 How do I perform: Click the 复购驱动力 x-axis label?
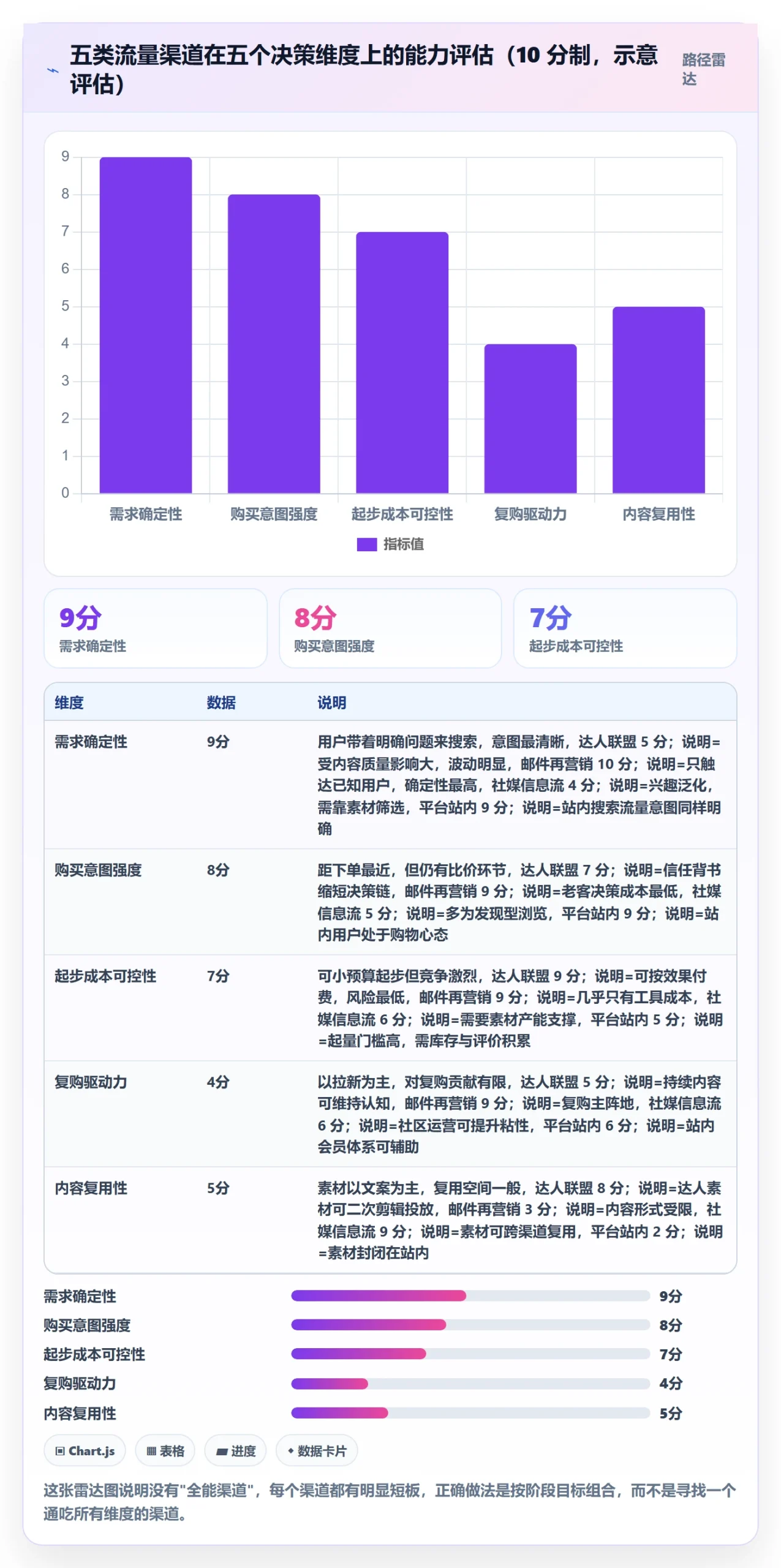pos(530,514)
